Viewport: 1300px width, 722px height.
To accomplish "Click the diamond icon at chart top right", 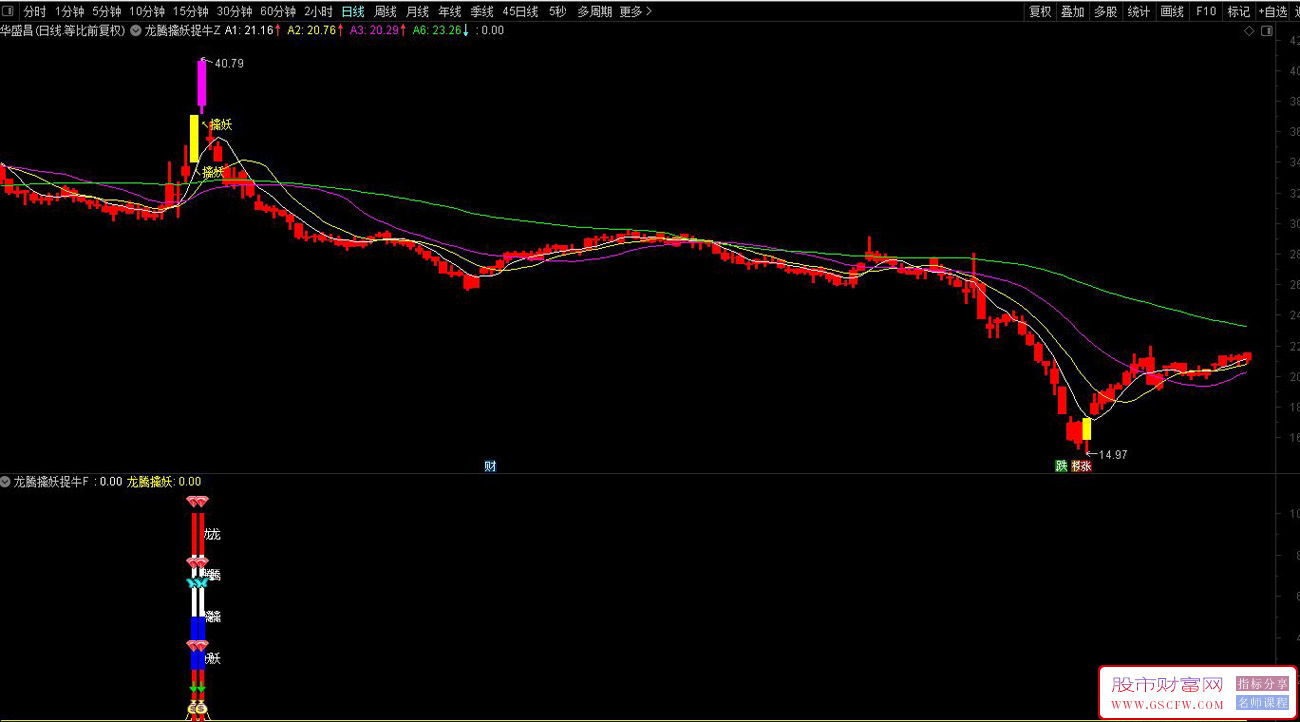I will (1249, 31).
